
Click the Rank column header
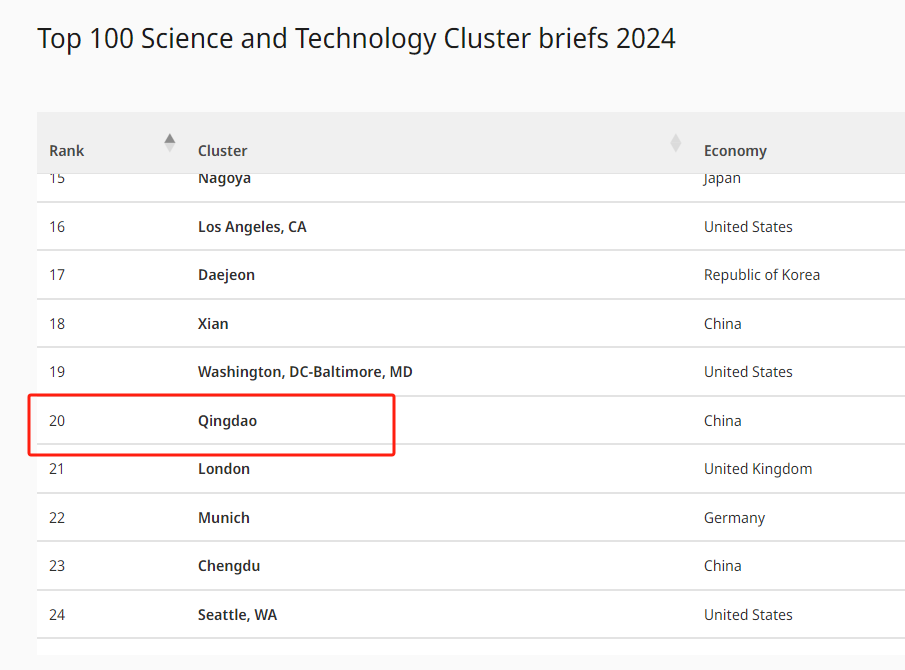[66, 151]
